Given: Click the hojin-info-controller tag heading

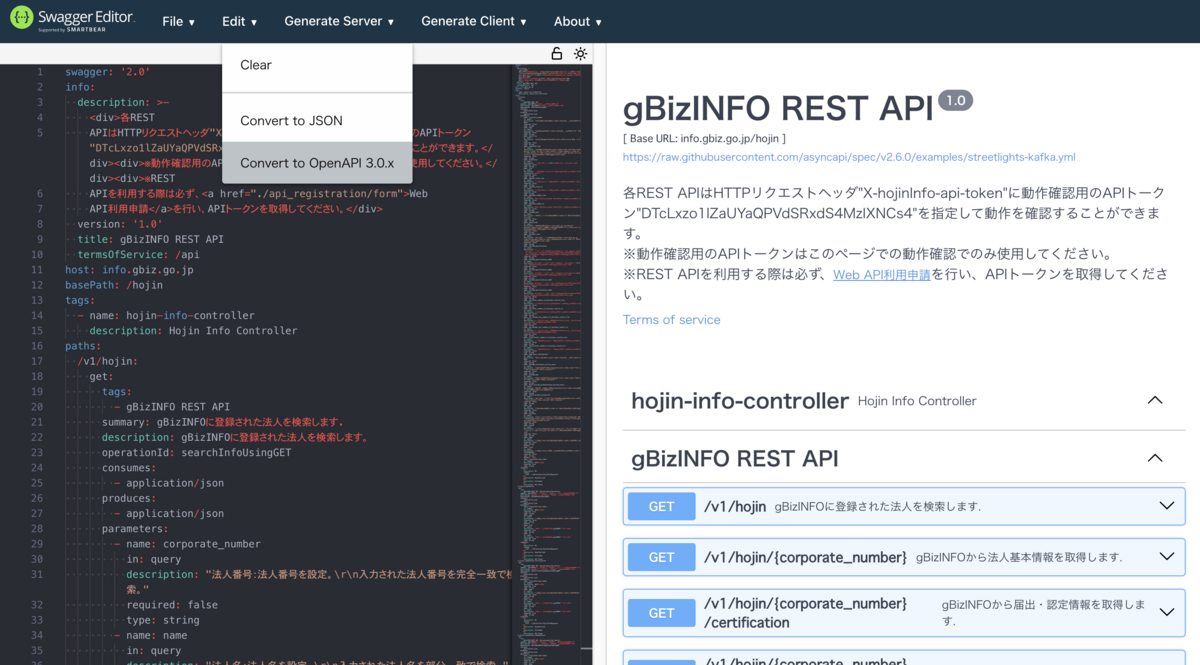Looking at the screenshot, I should click(740, 401).
